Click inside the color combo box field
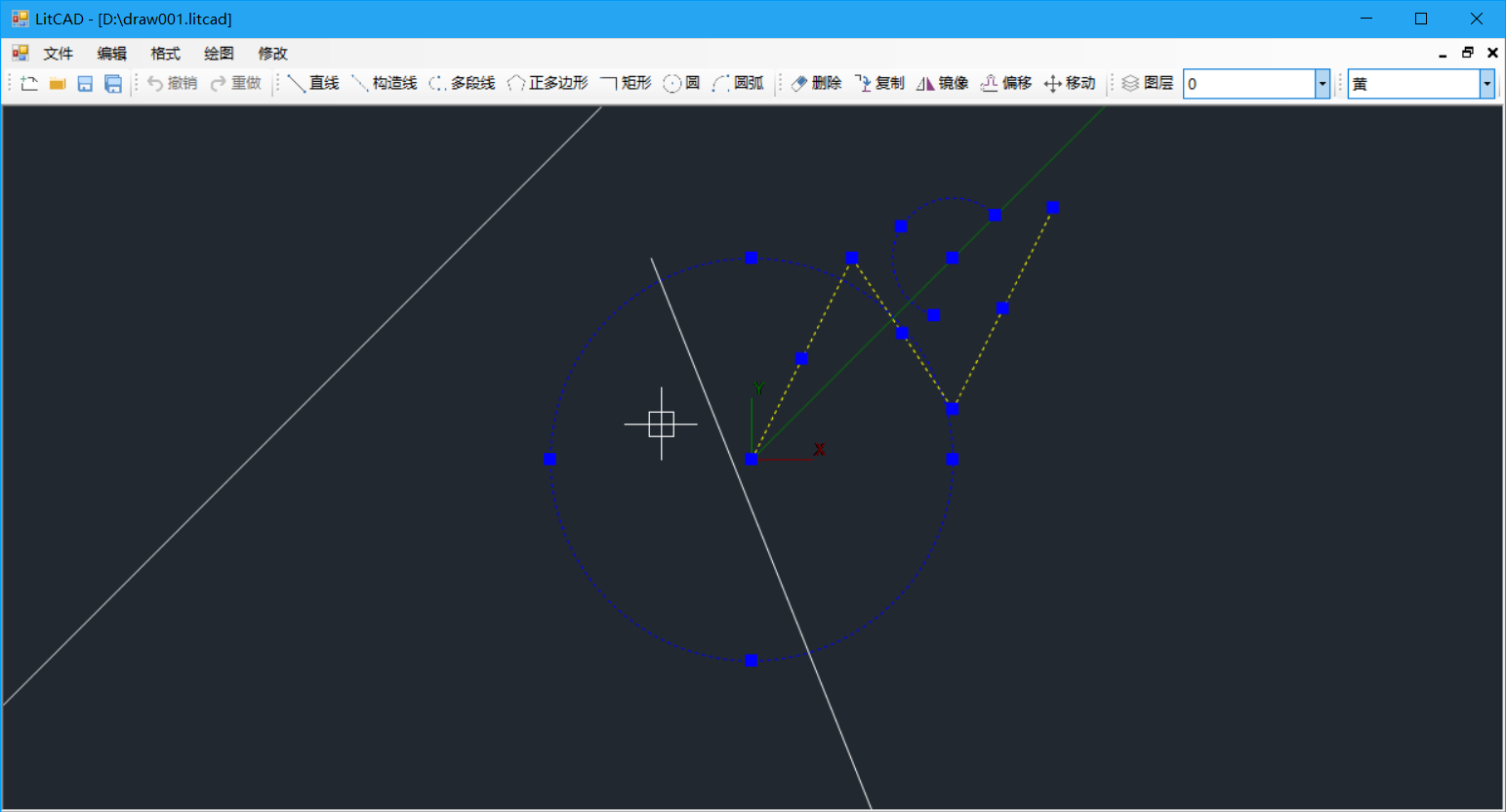The image size is (1506, 812). pos(1414,84)
